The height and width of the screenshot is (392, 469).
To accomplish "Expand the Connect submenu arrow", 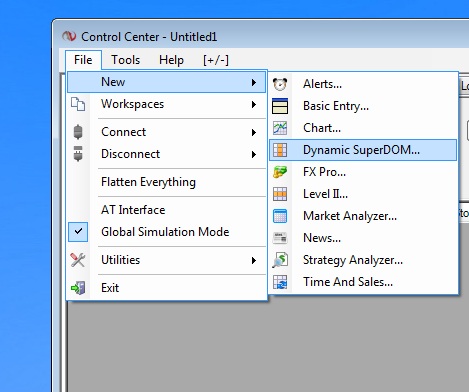I will pyautogui.click(x=254, y=133).
